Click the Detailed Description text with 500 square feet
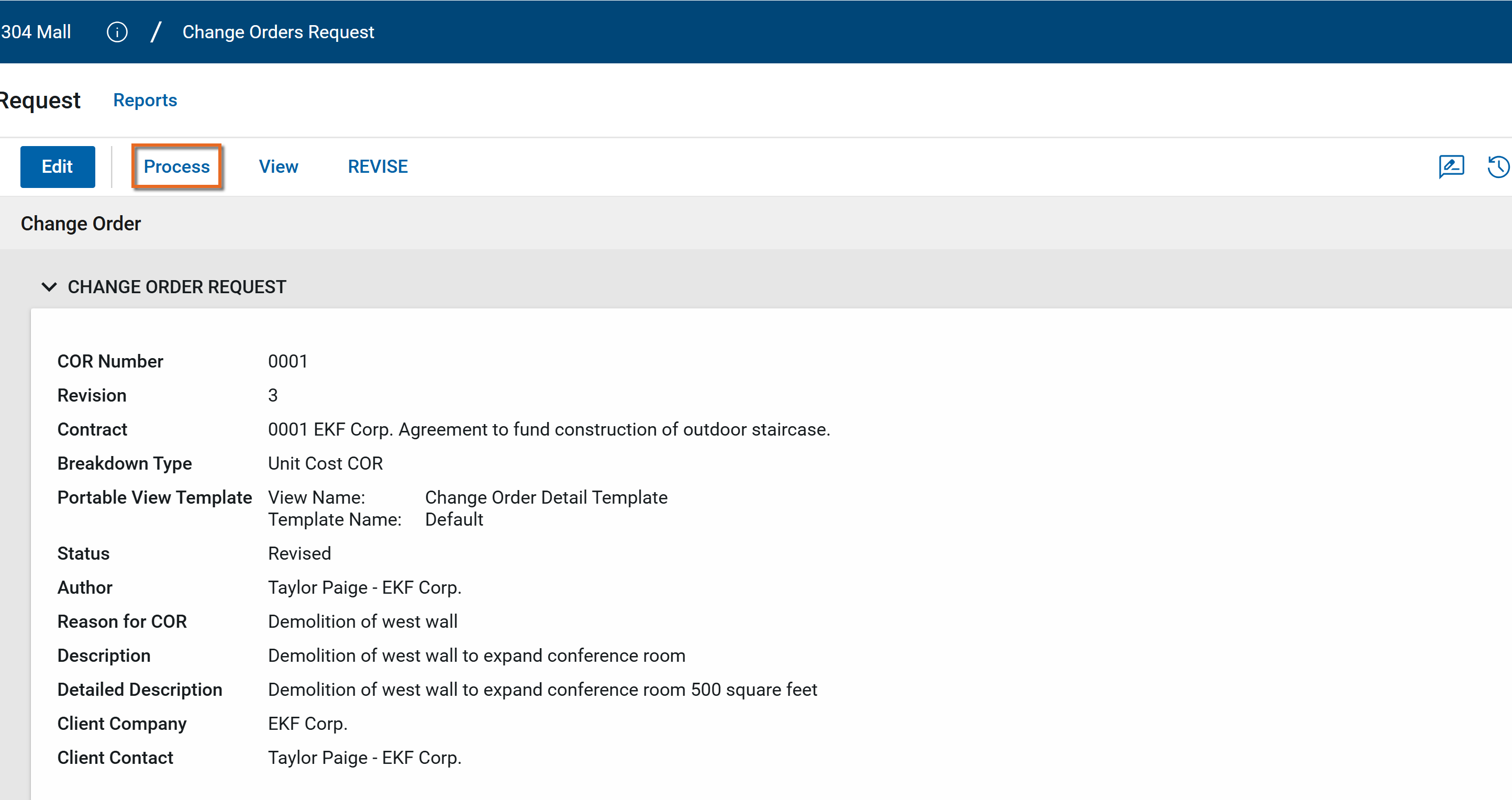Screen dimensions: 1512x800 (x=542, y=690)
